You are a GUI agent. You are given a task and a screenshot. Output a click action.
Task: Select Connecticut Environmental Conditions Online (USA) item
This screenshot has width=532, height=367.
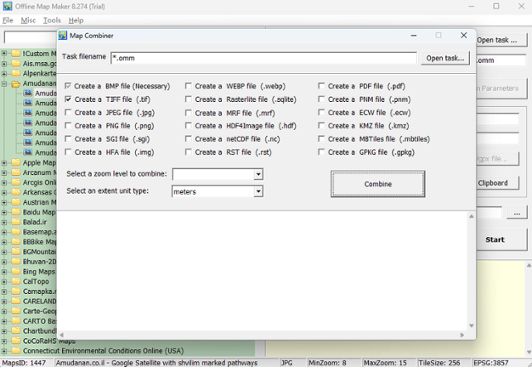click(x=103, y=351)
